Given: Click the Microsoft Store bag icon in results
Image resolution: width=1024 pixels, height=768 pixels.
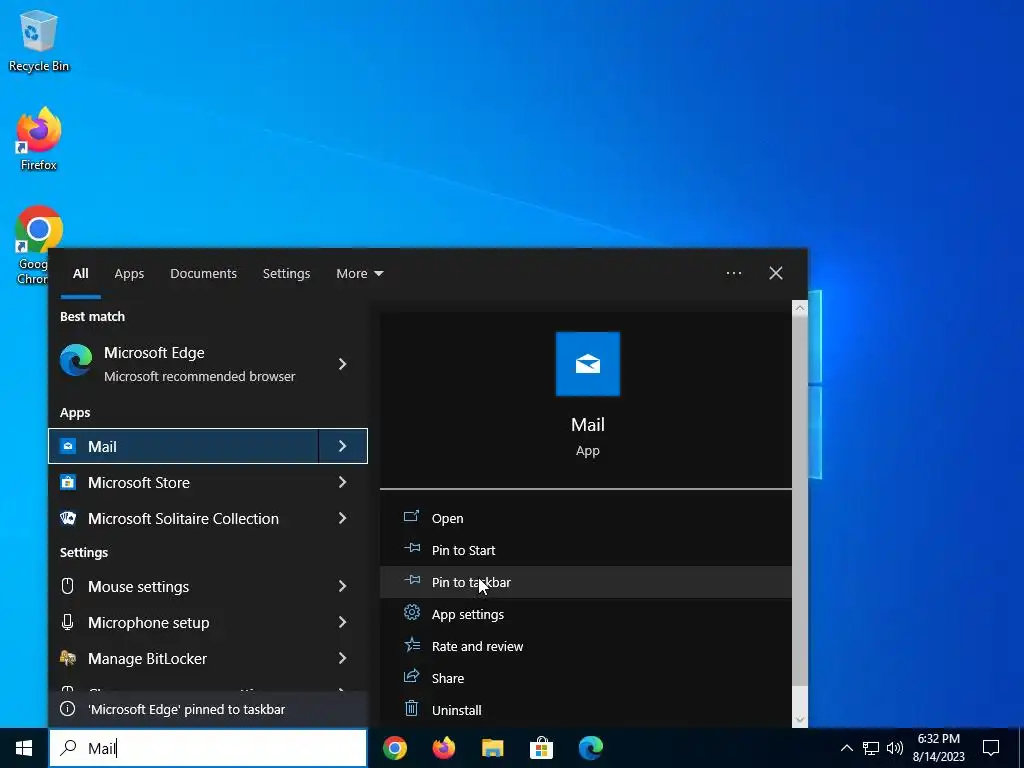Looking at the screenshot, I should tap(68, 482).
